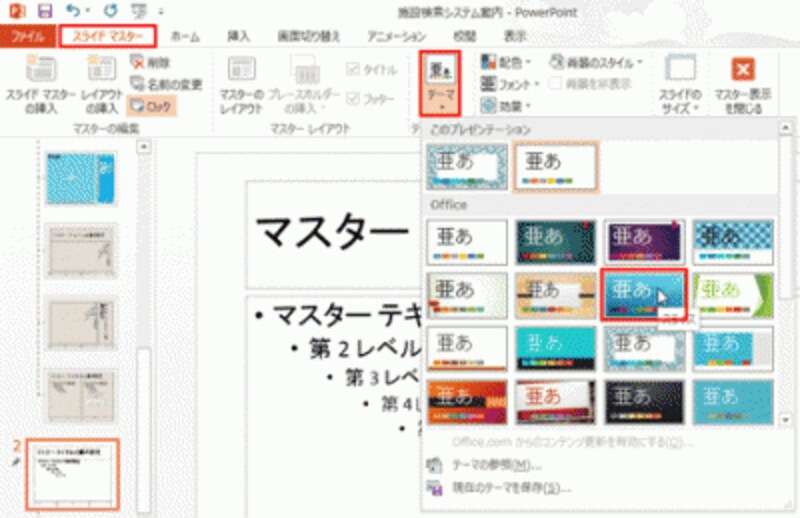Open the 画面切り替え tab
Viewport: 800px width, 518px height.
309,36
